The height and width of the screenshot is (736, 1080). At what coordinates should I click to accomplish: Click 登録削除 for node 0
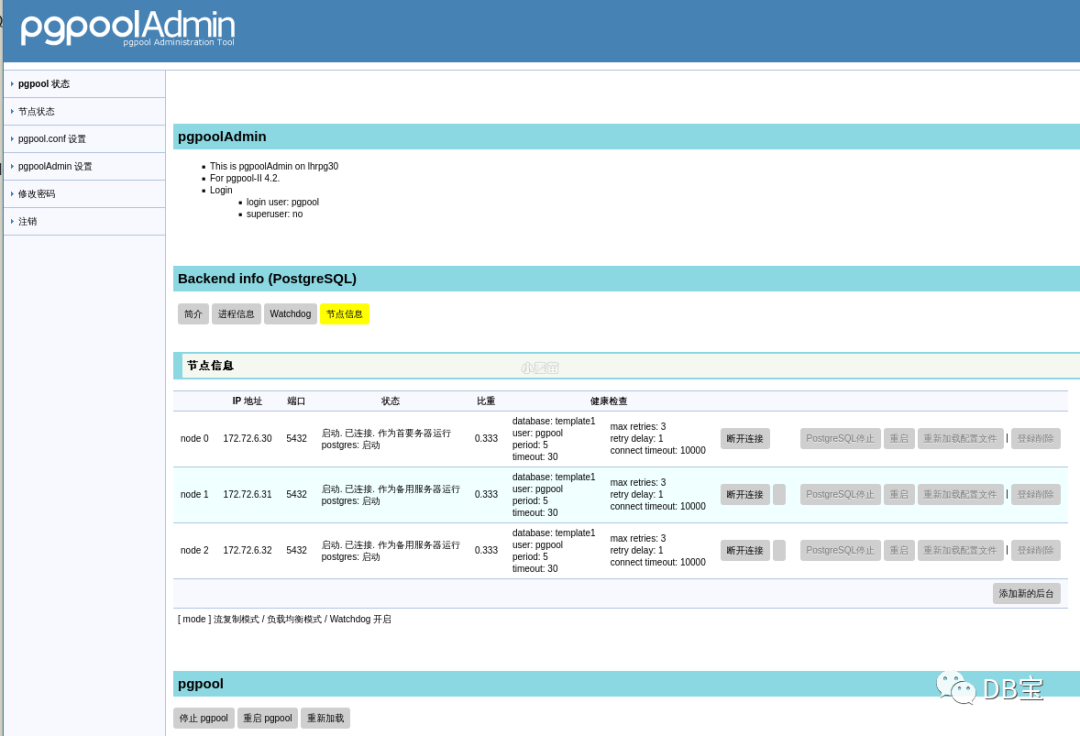[x=1035, y=439]
